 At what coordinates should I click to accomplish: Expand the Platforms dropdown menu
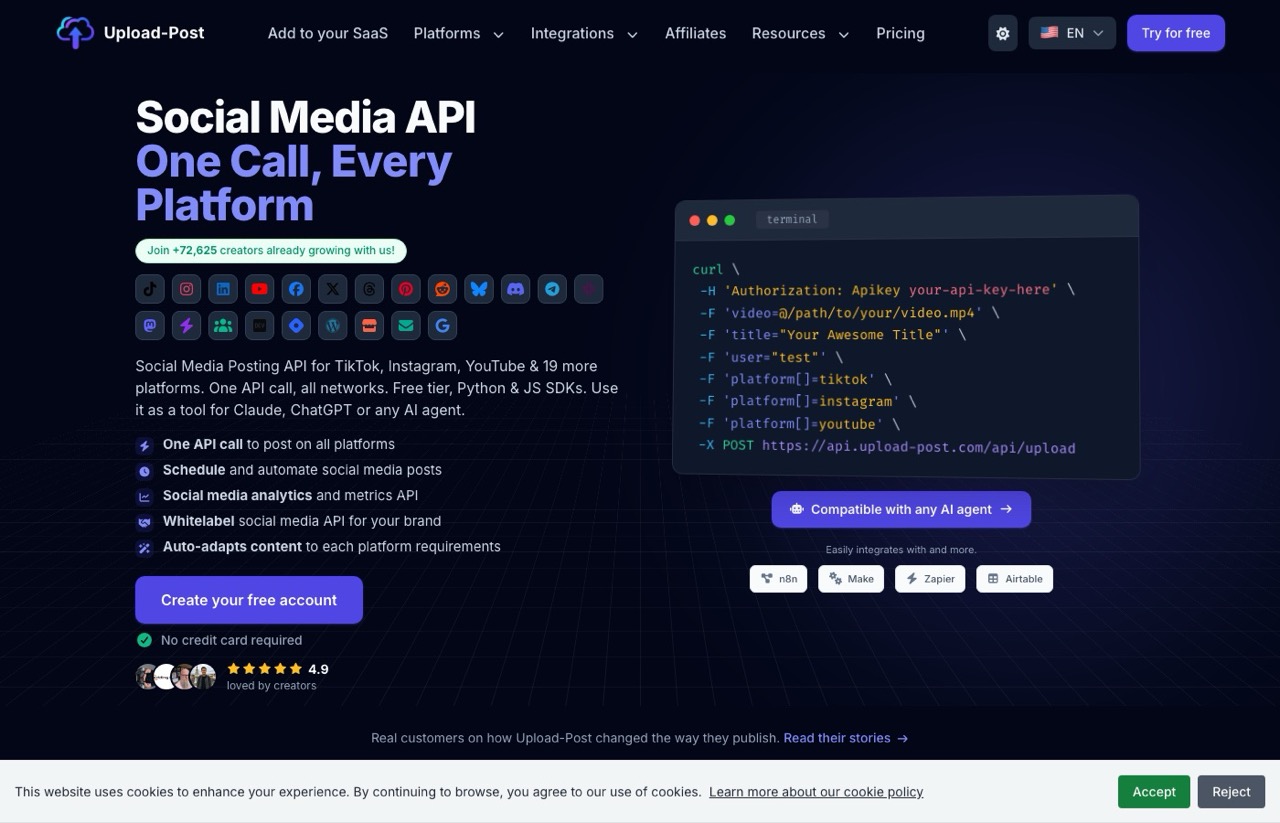tap(459, 33)
